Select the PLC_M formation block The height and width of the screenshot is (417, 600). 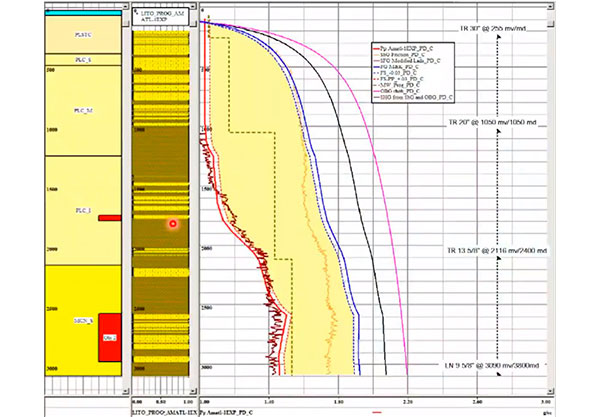(x=83, y=111)
